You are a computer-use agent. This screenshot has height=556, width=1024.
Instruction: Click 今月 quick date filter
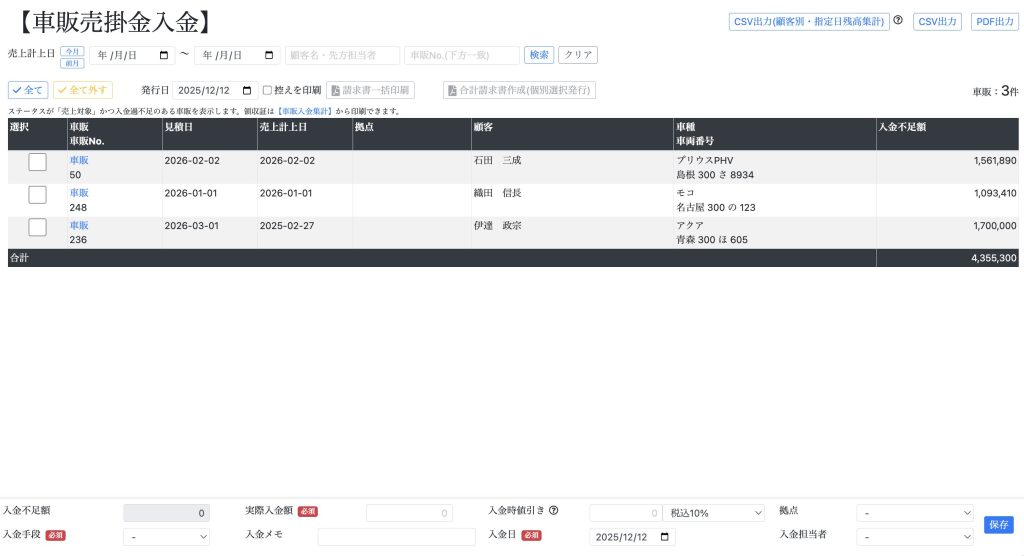72,50
